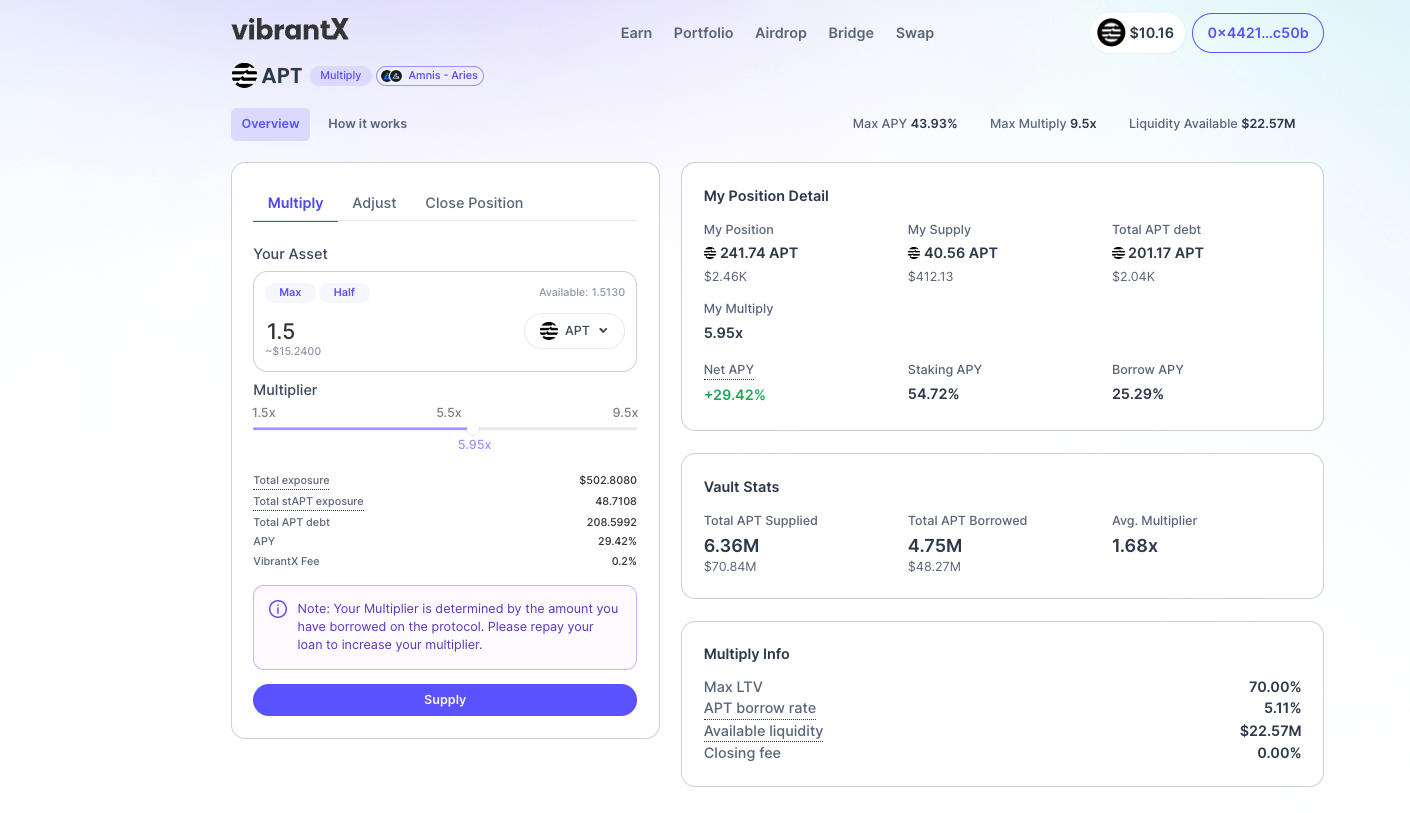Open wallet address 0x4421...c50b menu
Screen dimensions: 1410x813
pyautogui.click(x=1258, y=33)
